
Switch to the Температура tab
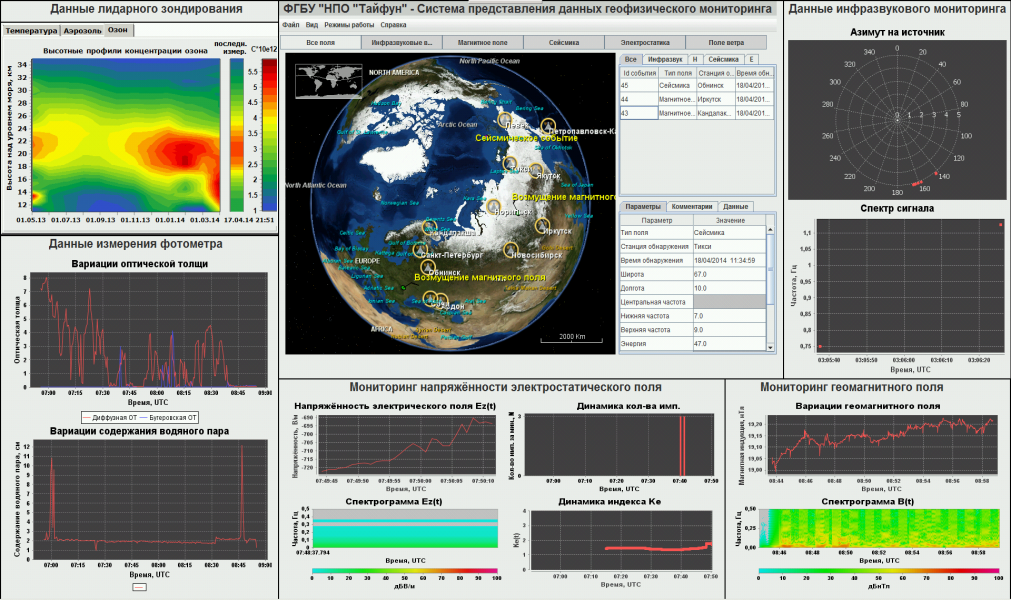point(31,30)
